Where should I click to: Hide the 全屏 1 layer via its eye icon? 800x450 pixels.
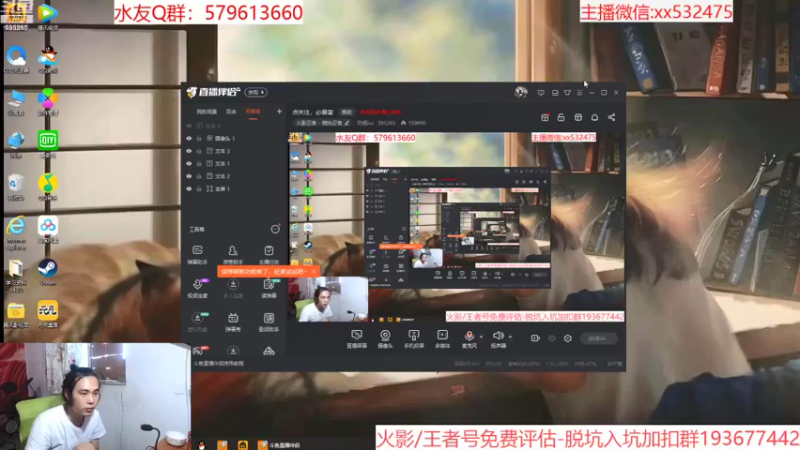(189, 189)
